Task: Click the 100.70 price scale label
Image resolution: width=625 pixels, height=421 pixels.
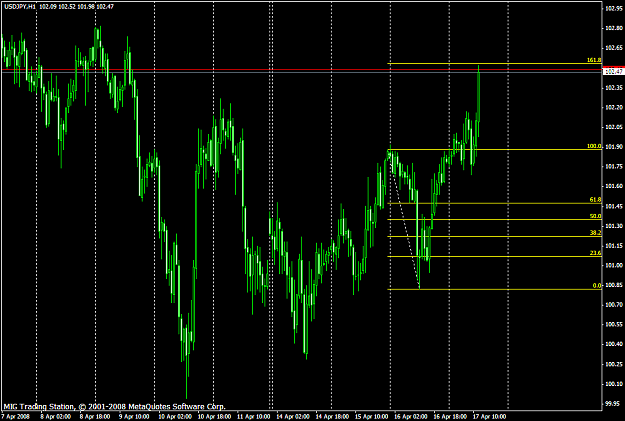Action: coord(614,305)
